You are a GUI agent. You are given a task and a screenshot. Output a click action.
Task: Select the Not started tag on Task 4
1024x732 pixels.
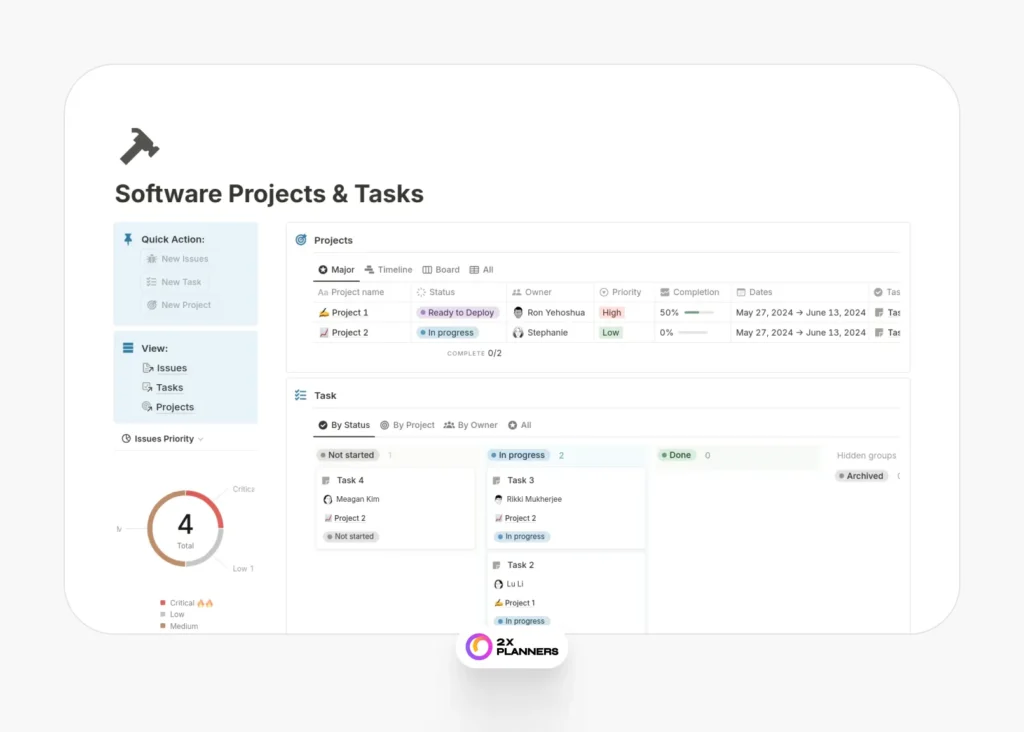pyautogui.click(x=350, y=537)
